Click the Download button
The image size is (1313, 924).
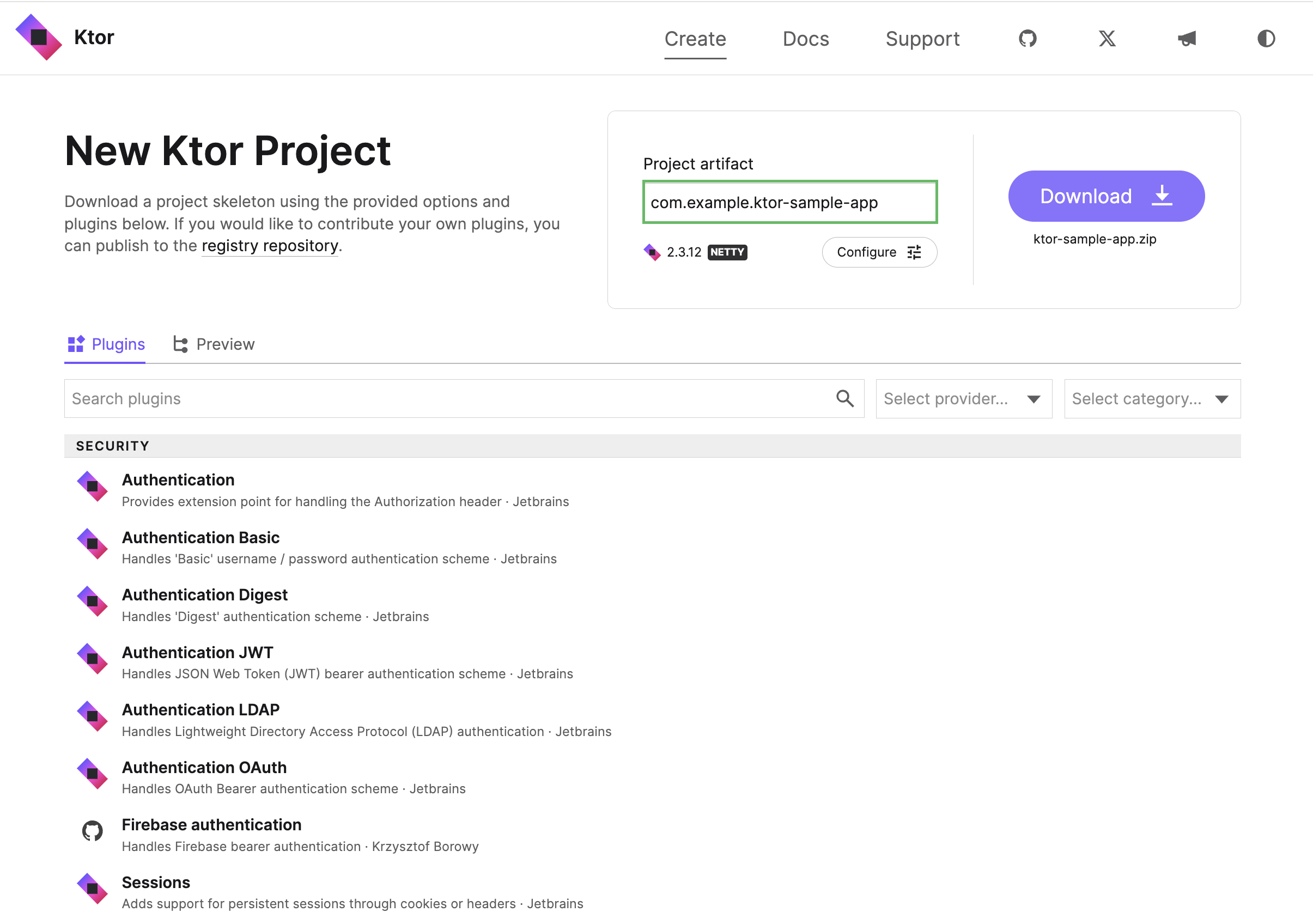[x=1106, y=196]
